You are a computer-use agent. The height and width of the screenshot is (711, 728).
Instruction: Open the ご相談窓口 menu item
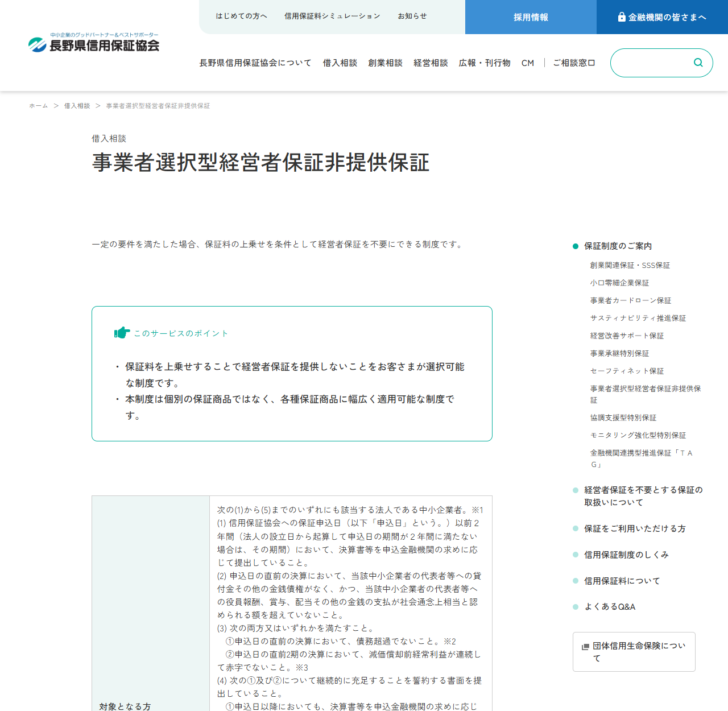(x=574, y=63)
